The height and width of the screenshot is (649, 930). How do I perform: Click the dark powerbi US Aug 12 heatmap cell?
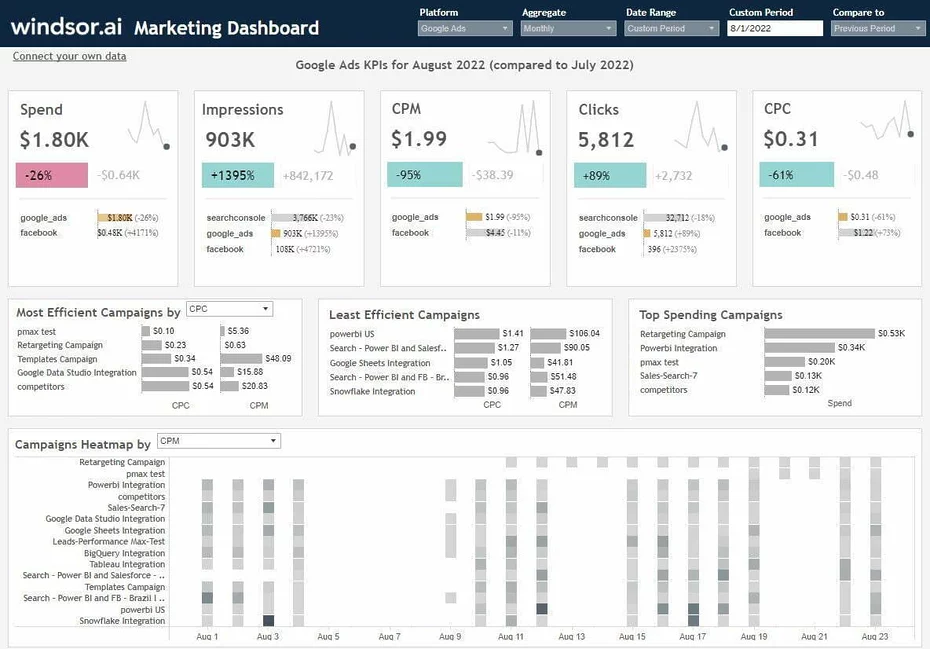click(x=542, y=609)
